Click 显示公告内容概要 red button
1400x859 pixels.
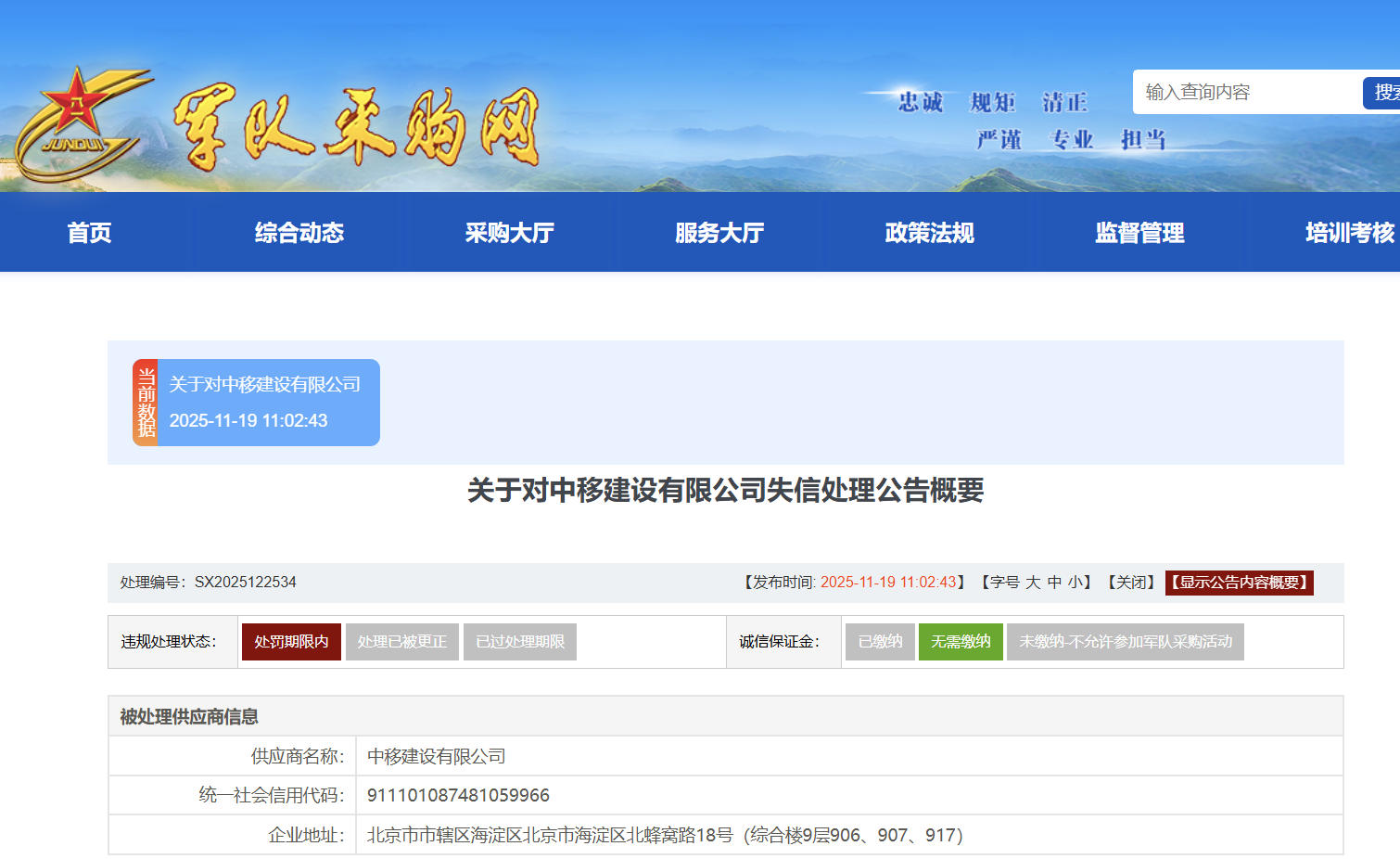pyautogui.click(x=1239, y=583)
